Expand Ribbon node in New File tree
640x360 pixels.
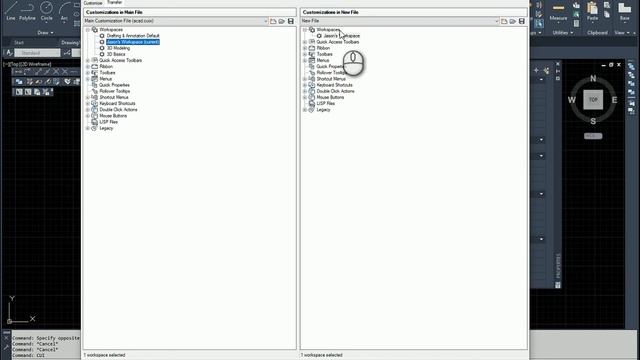305,48
